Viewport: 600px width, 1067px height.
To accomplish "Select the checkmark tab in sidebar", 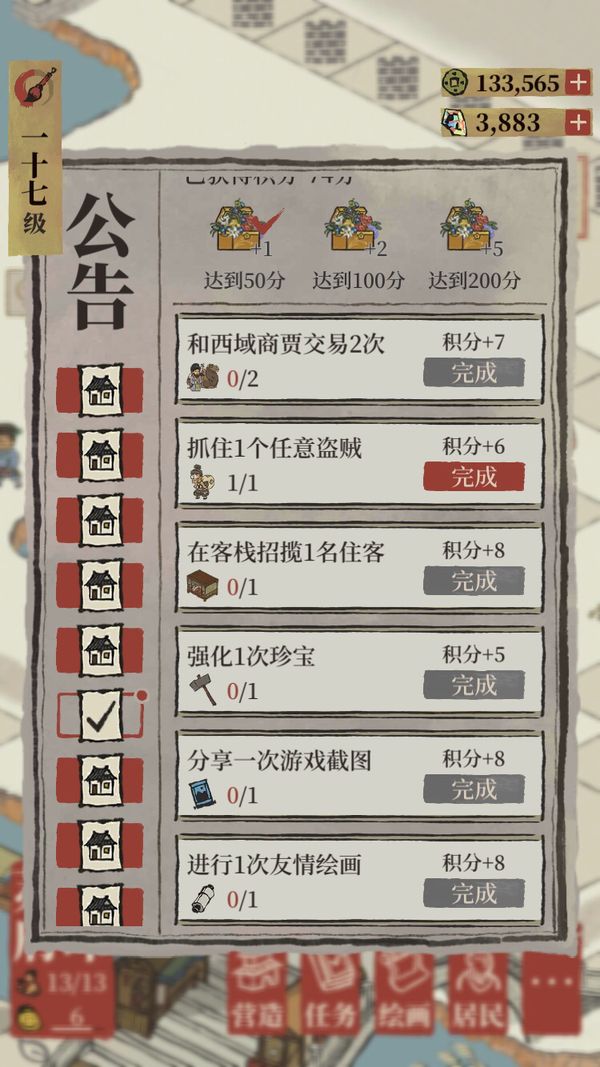I will tap(101, 715).
